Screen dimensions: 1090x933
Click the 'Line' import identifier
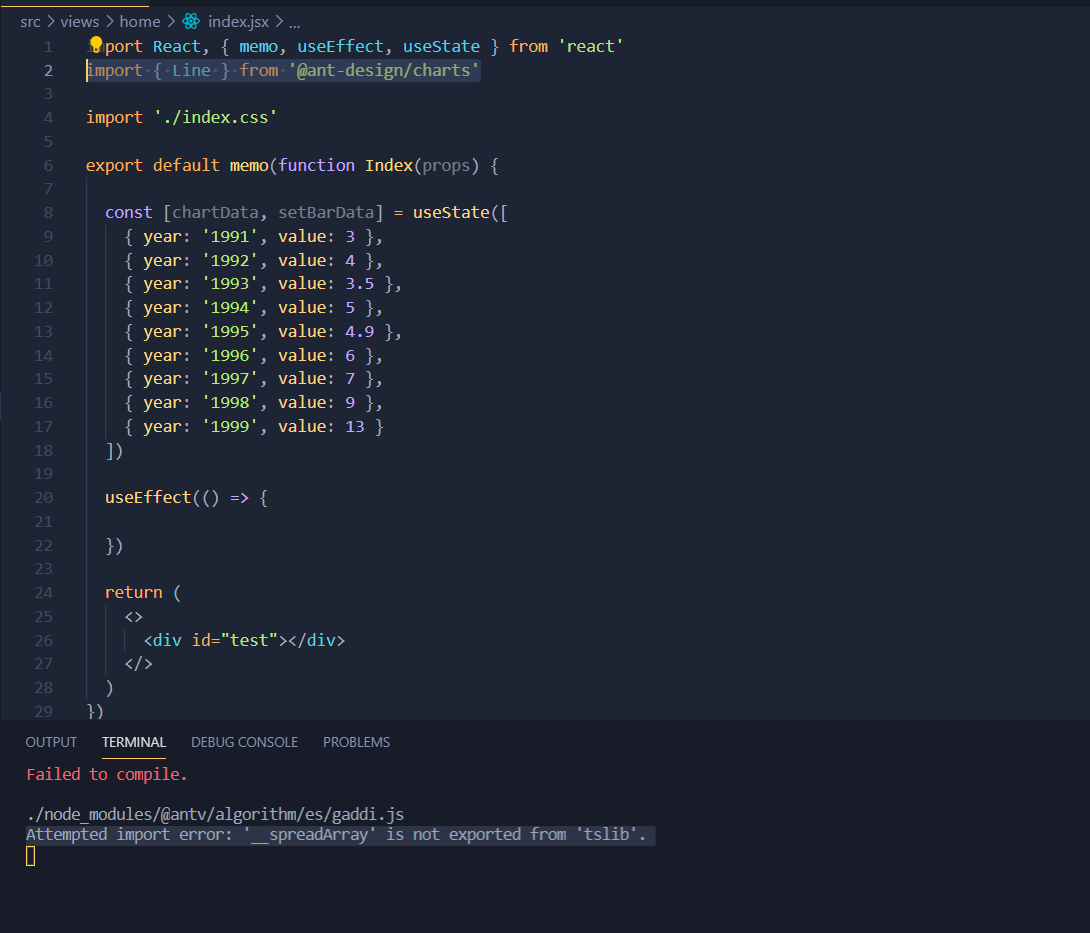coord(191,70)
